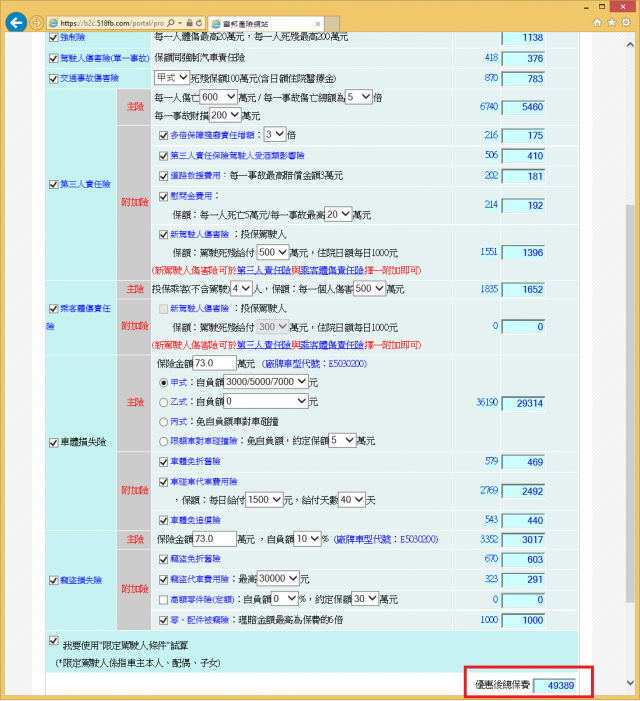The image size is (640, 701).
Task: Check the 高額零件險(定額) checkbox
Action: click(x=164, y=600)
